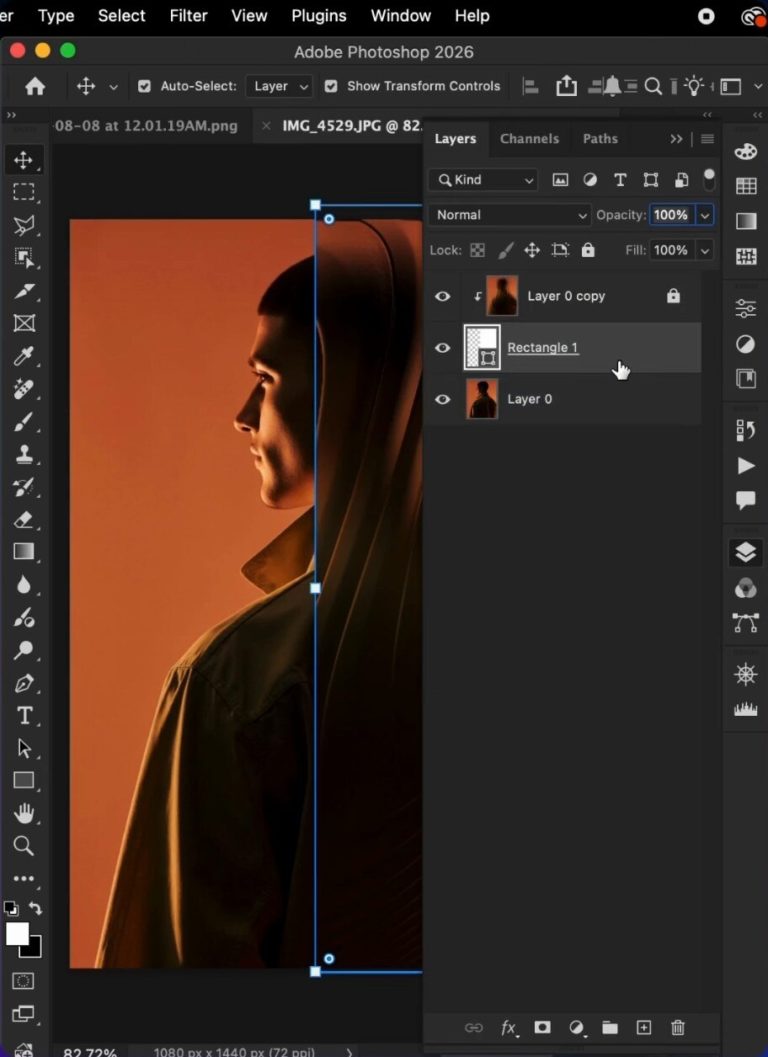Select the Dodge tool

[x=24, y=650]
